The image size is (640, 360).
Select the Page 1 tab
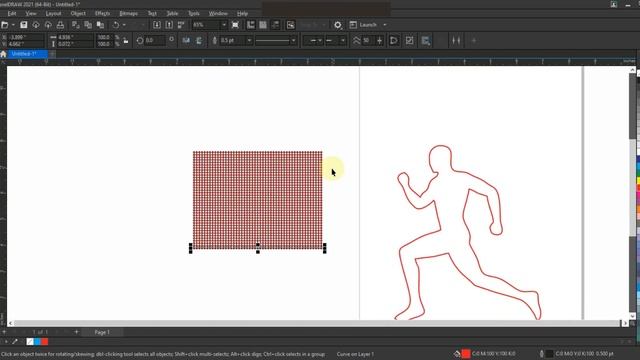click(102, 332)
